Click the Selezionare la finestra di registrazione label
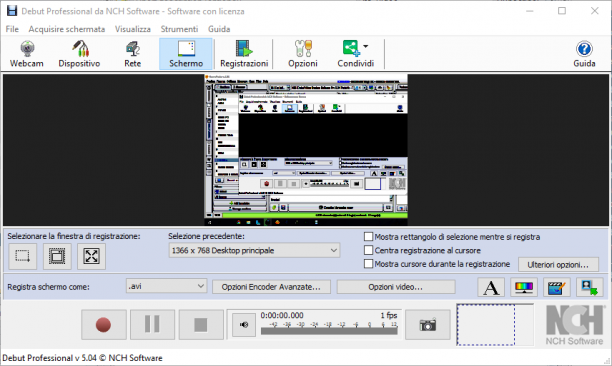The height and width of the screenshot is (366, 612). point(74,236)
